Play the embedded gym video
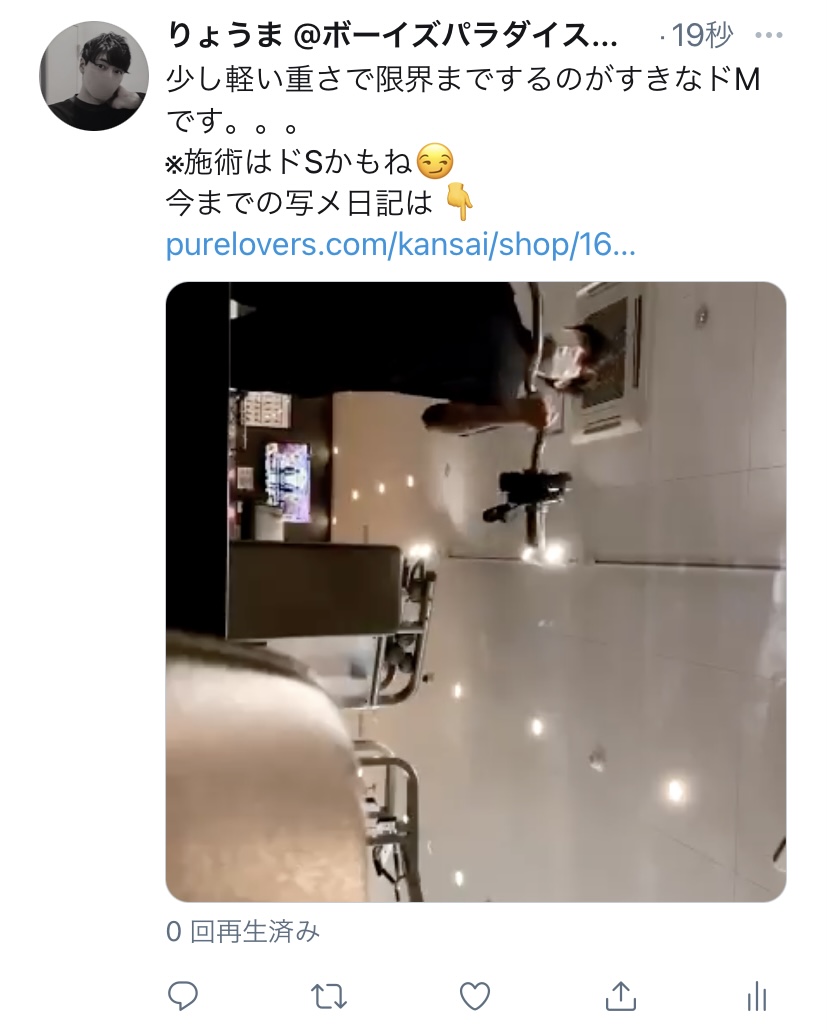The height and width of the screenshot is (1032, 827). [476, 592]
